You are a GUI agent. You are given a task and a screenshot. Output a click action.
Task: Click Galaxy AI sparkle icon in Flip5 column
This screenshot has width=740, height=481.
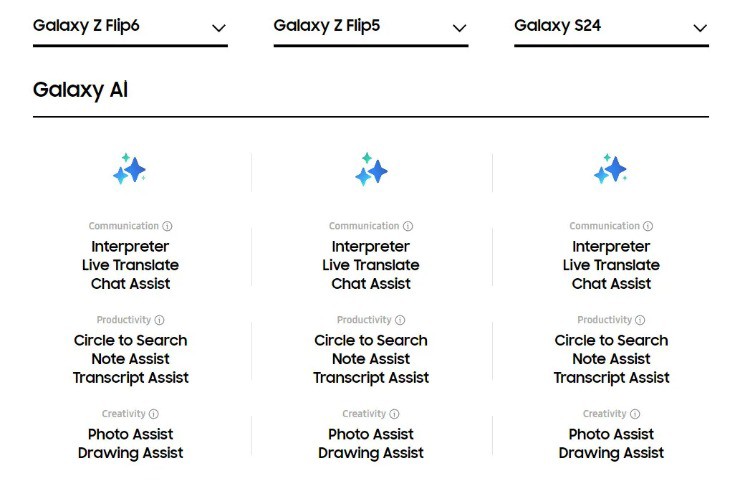tap(371, 169)
